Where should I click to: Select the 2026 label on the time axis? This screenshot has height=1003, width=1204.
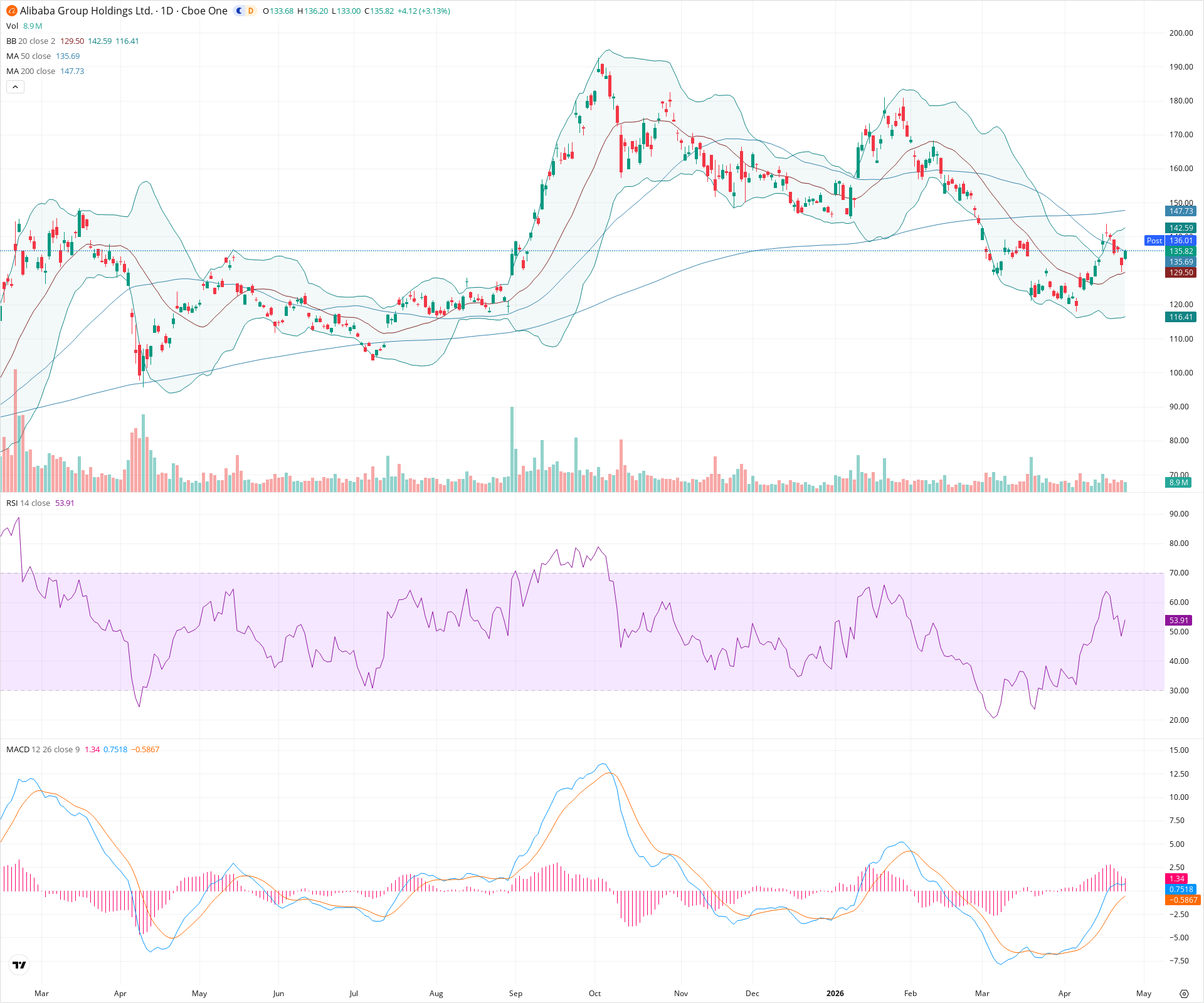click(835, 994)
